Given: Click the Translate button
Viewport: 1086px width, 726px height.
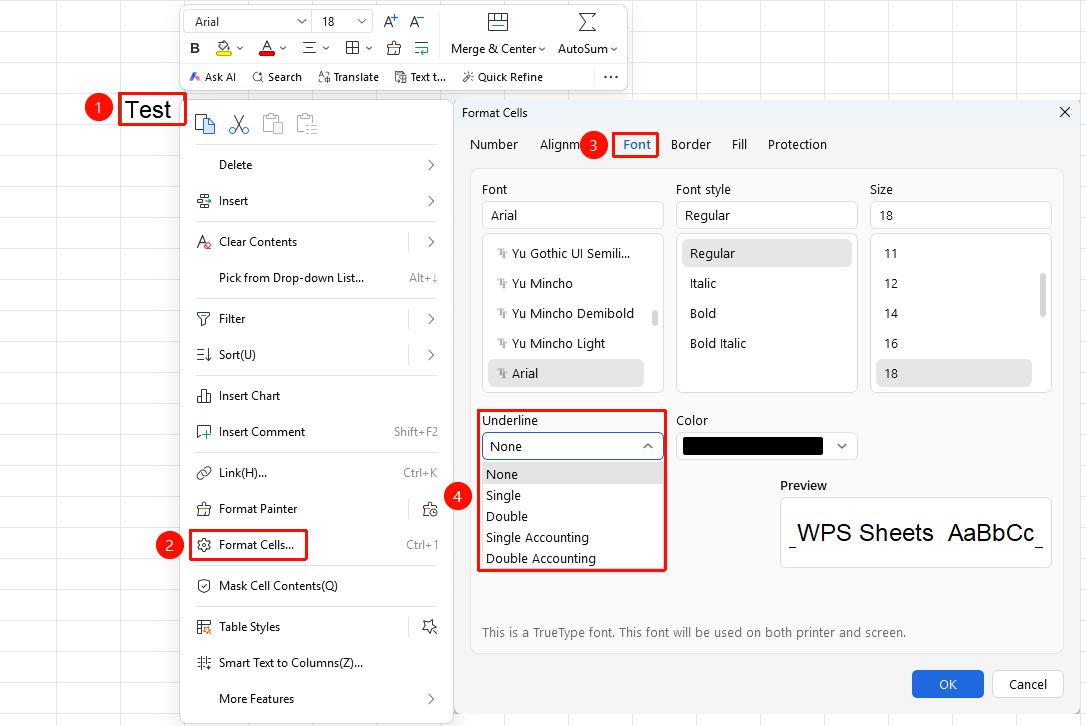Looking at the screenshot, I should 348,77.
